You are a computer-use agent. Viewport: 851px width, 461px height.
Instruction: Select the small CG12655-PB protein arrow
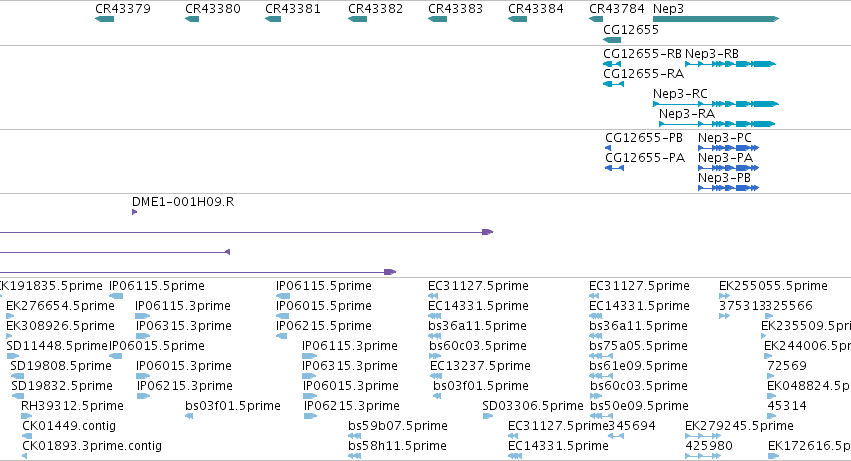click(x=608, y=148)
